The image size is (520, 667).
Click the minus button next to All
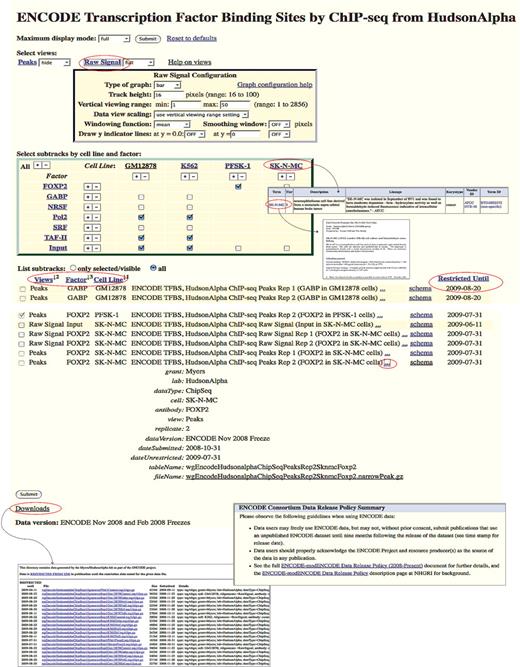(46, 165)
